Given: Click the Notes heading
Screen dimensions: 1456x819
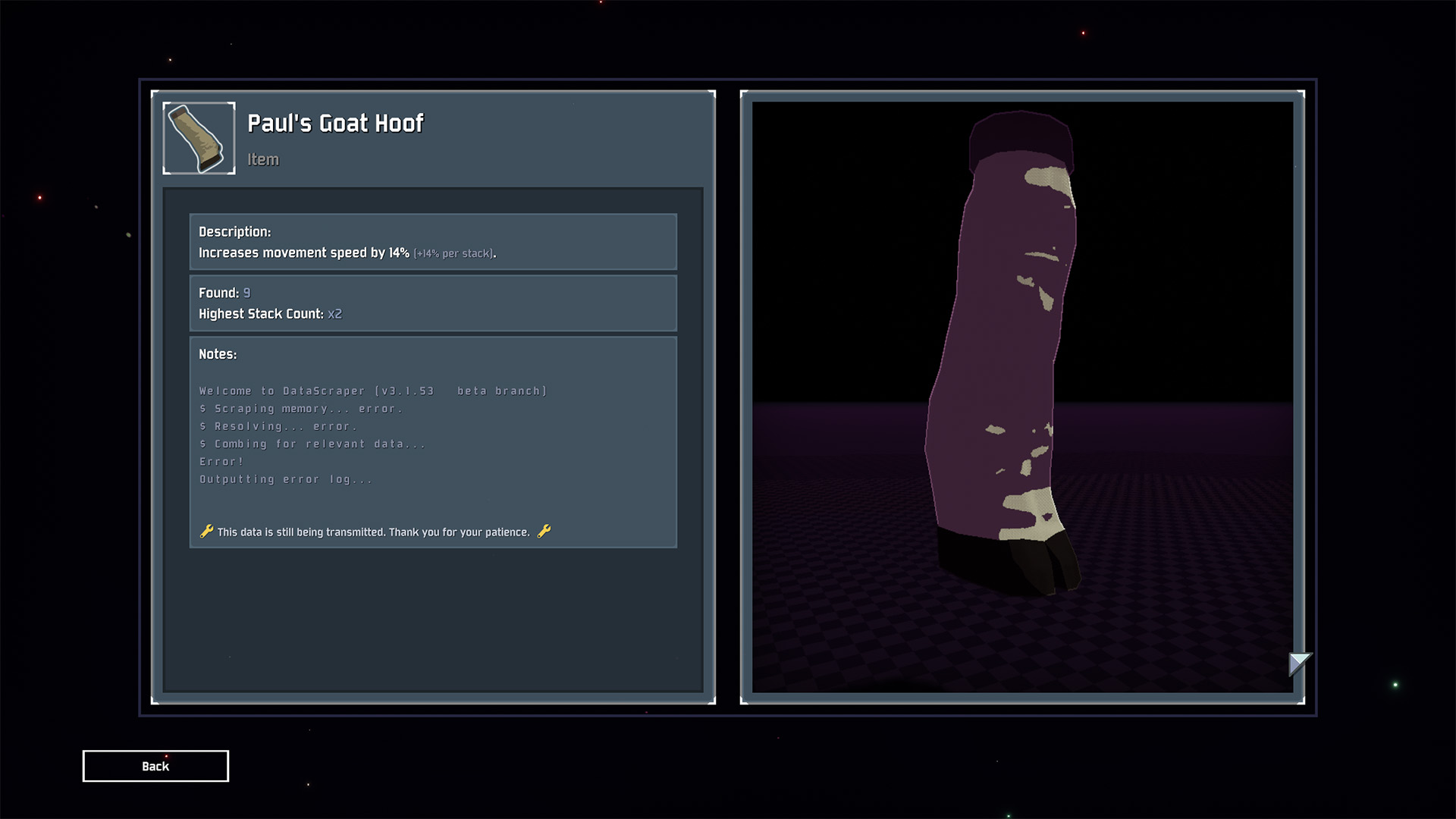Looking at the screenshot, I should [x=218, y=354].
